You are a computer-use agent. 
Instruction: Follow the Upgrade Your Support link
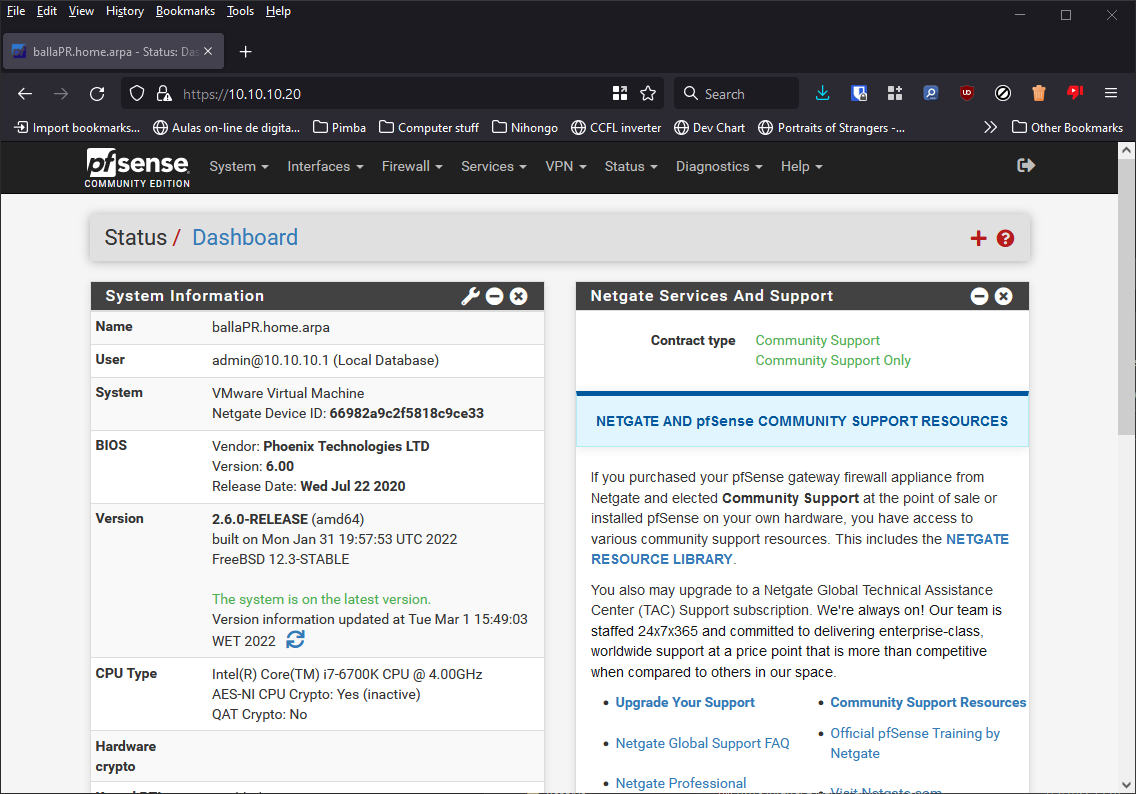[x=685, y=703]
